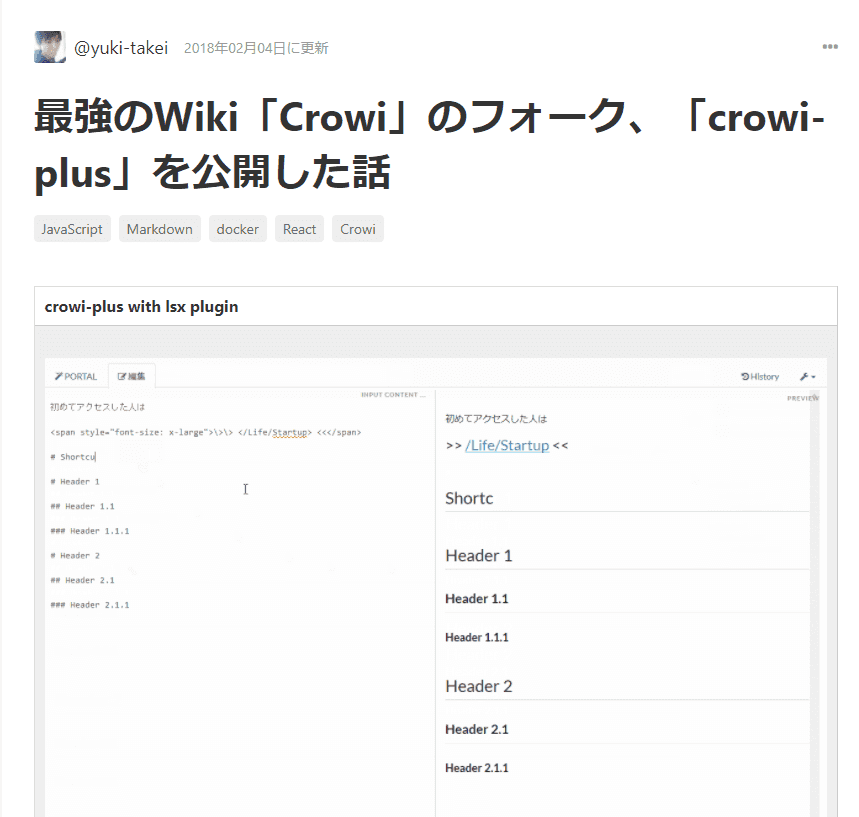Screen dimensions: 859x817
Task: Click the '# Shortcu' line in editor
Action: [x=72, y=457]
